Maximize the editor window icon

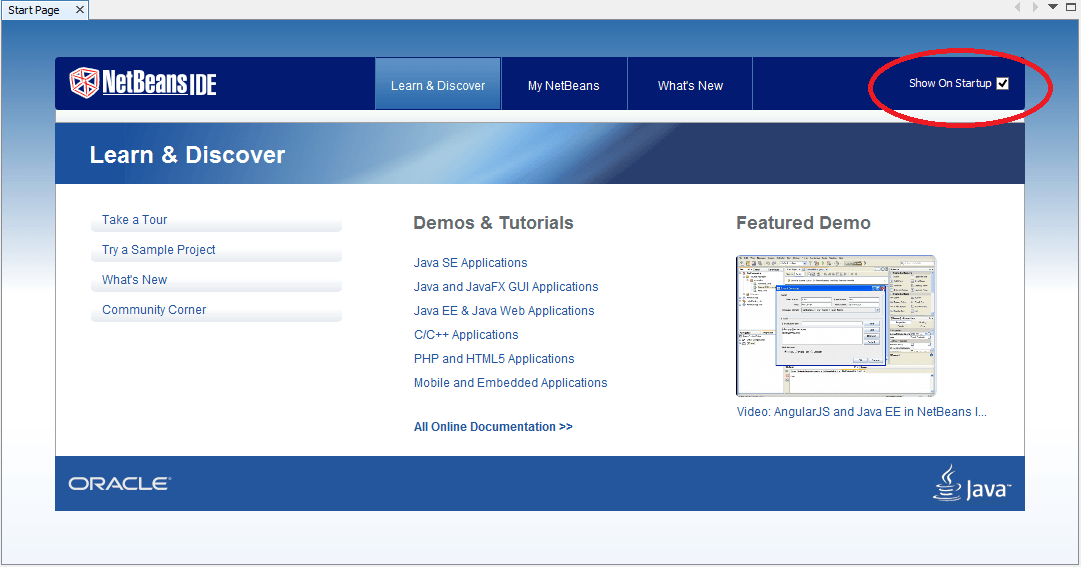[x=1069, y=7]
